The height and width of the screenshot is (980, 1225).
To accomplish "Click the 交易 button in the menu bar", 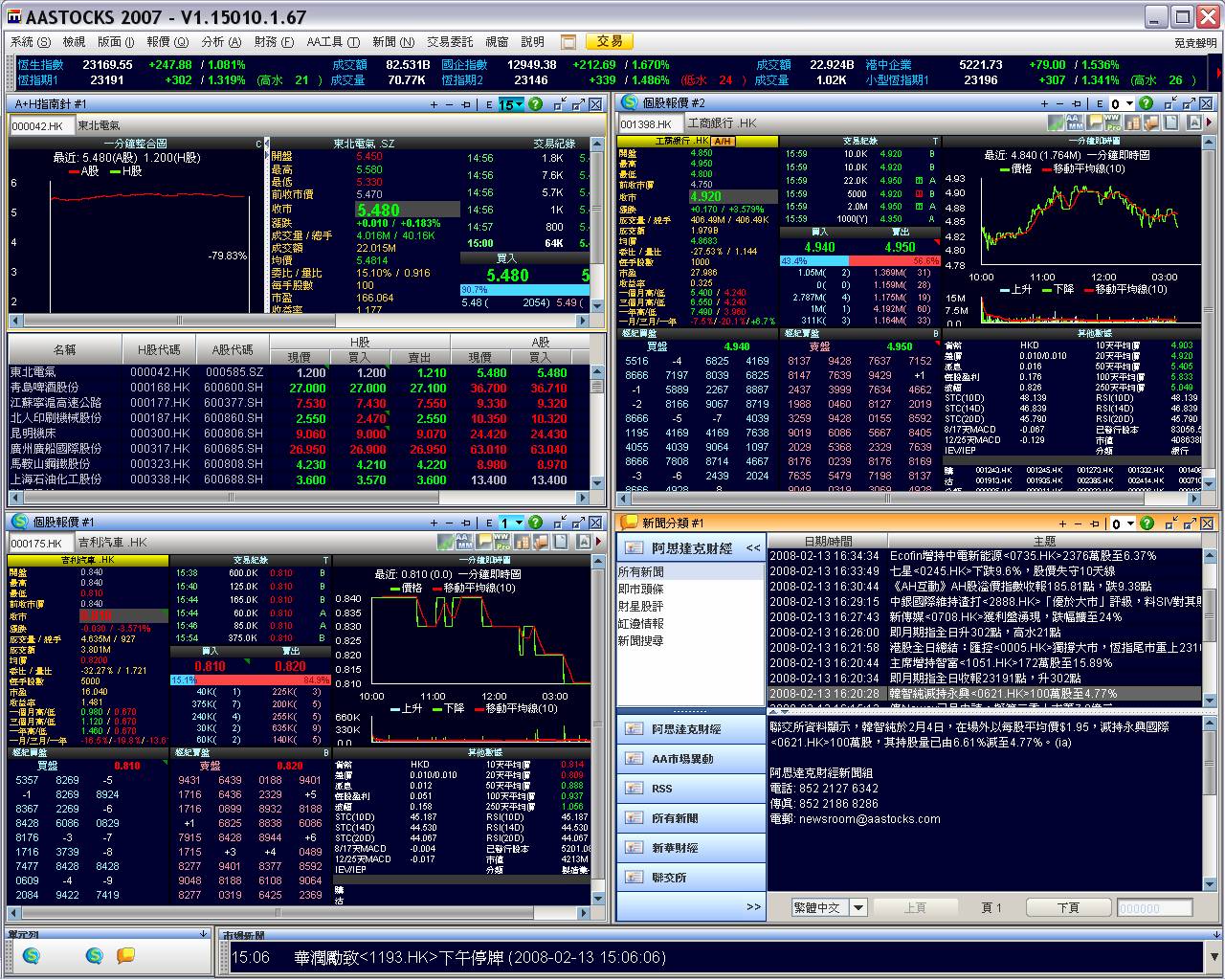I will [609, 41].
